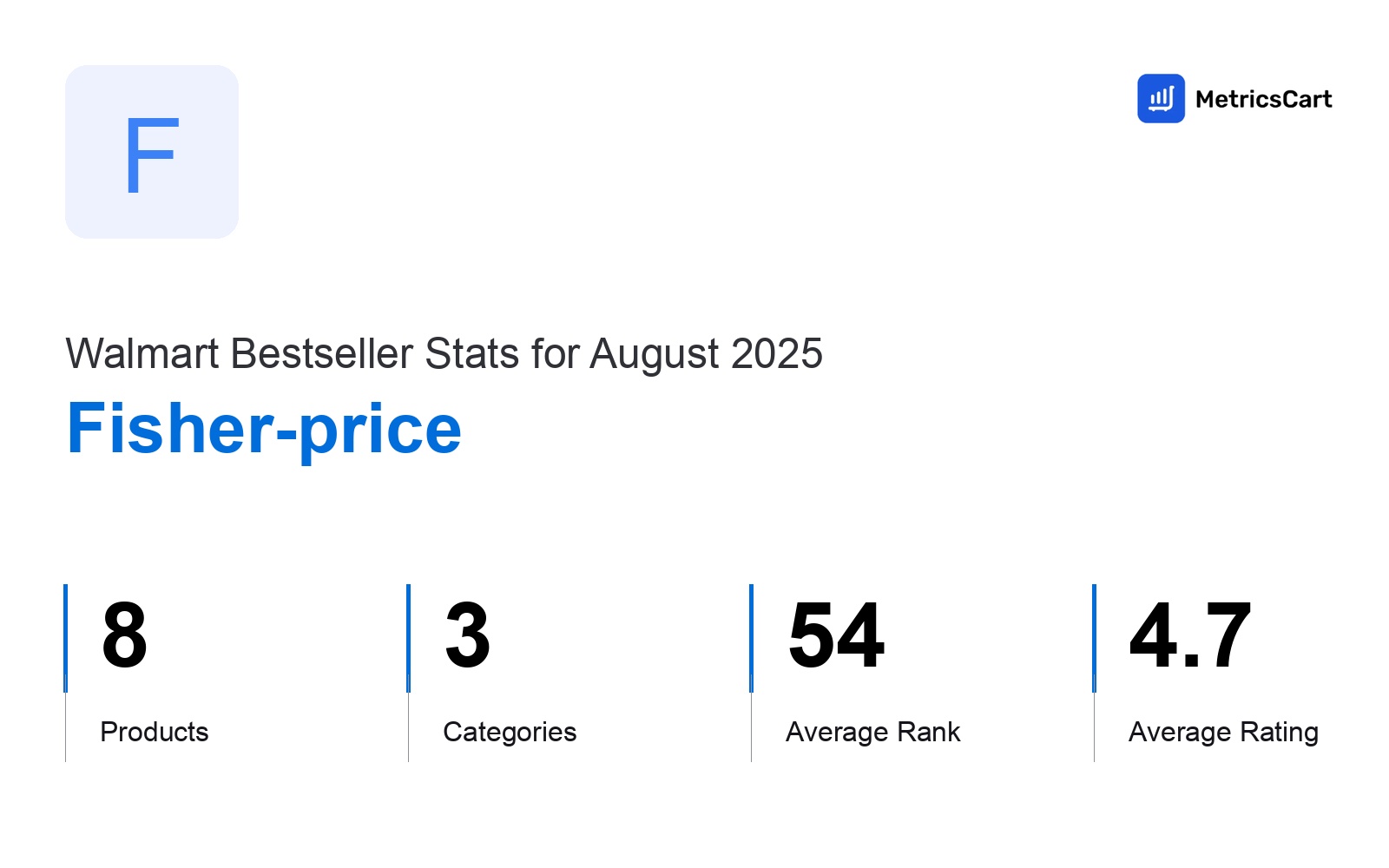Click the letter F inside the avatar
Screen dimensions: 1389x868
152,155
